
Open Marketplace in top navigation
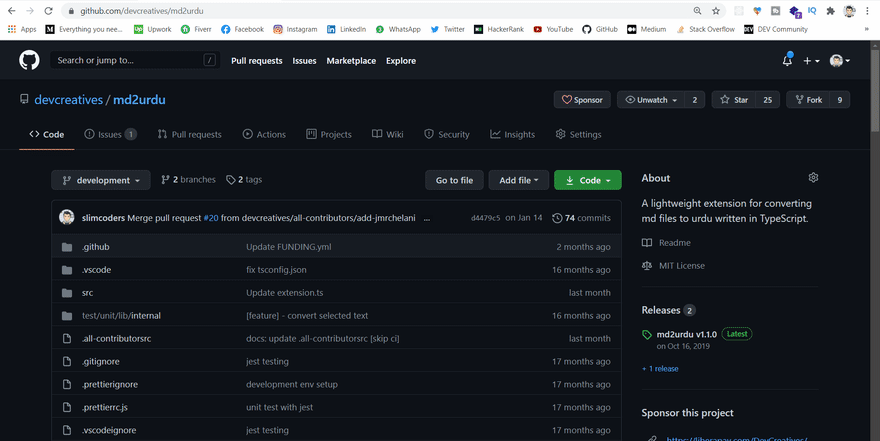pyautogui.click(x=351, y=61)
